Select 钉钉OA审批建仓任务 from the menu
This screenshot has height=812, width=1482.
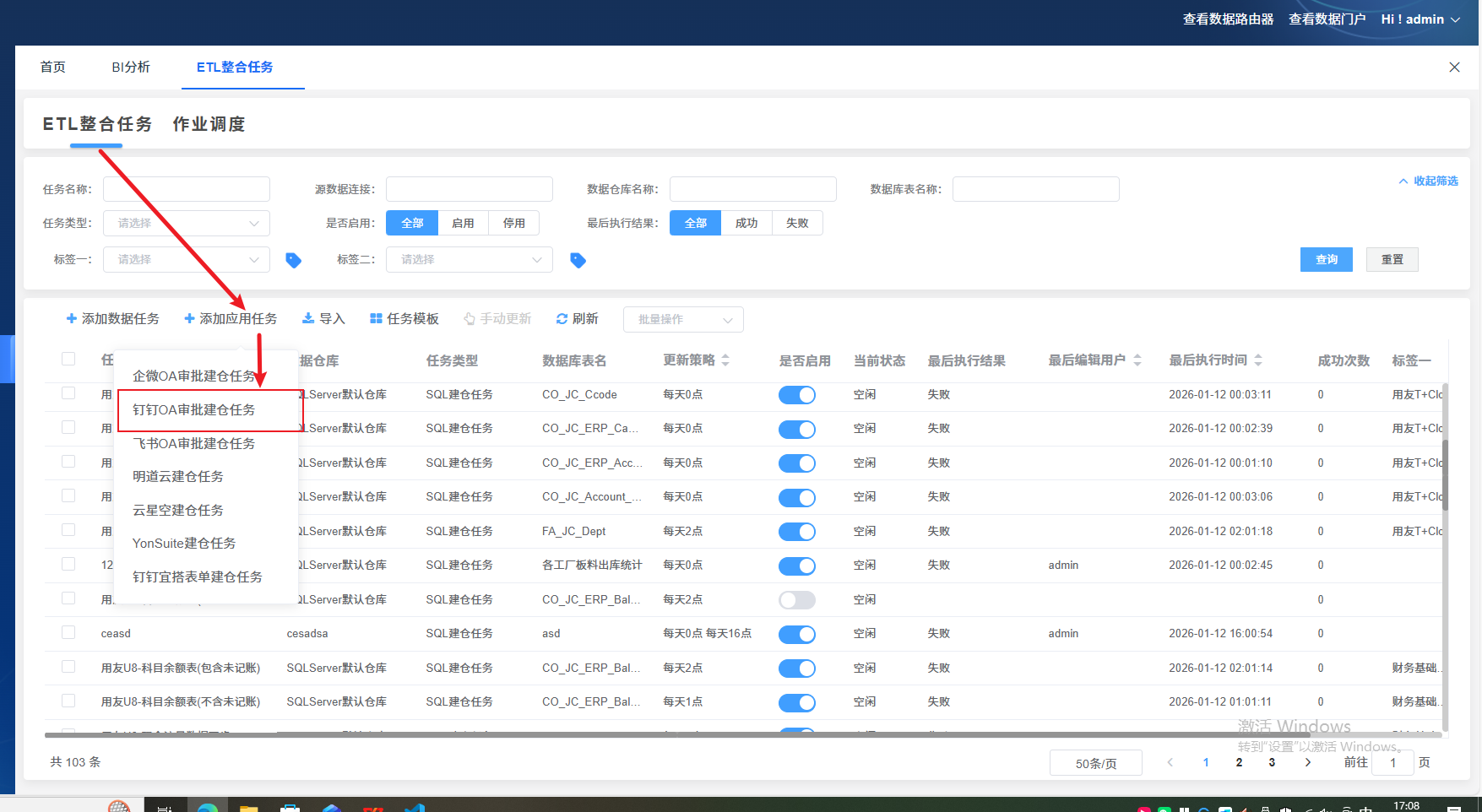point(194,410)
